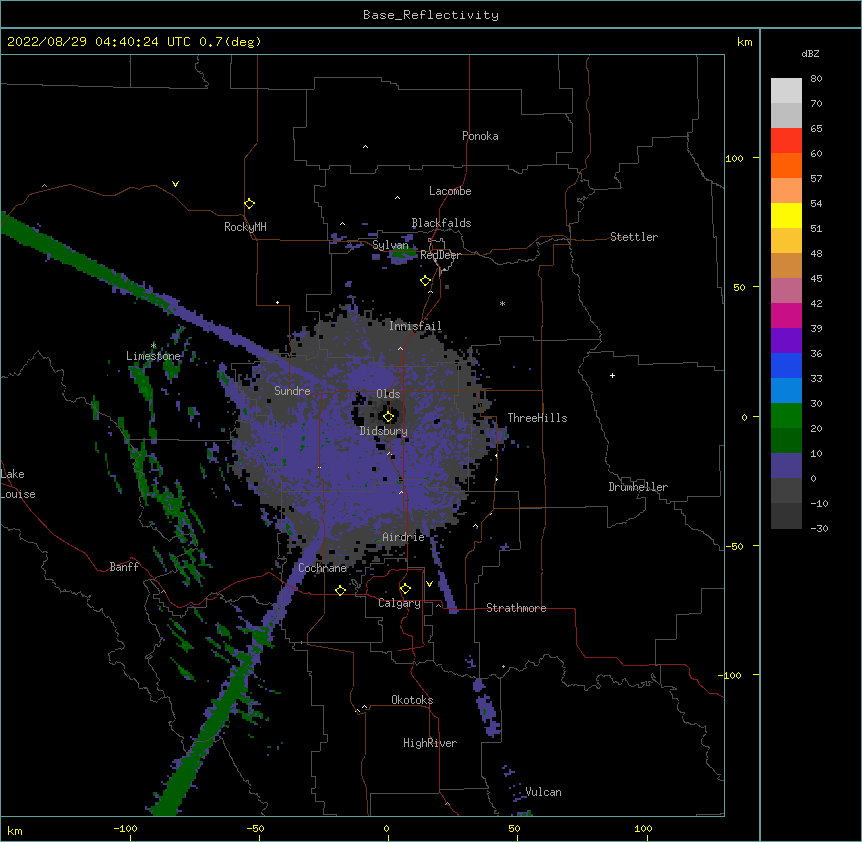Click the Lake Louise label
The width and height of the screenshot is (862, 842).
[x=18, y=484]
